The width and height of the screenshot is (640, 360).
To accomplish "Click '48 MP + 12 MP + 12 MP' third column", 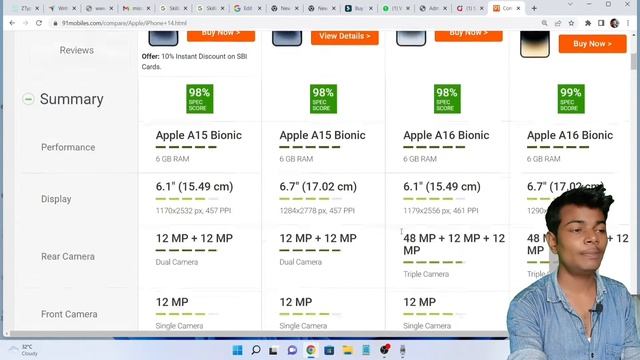I will pos(454,244).
